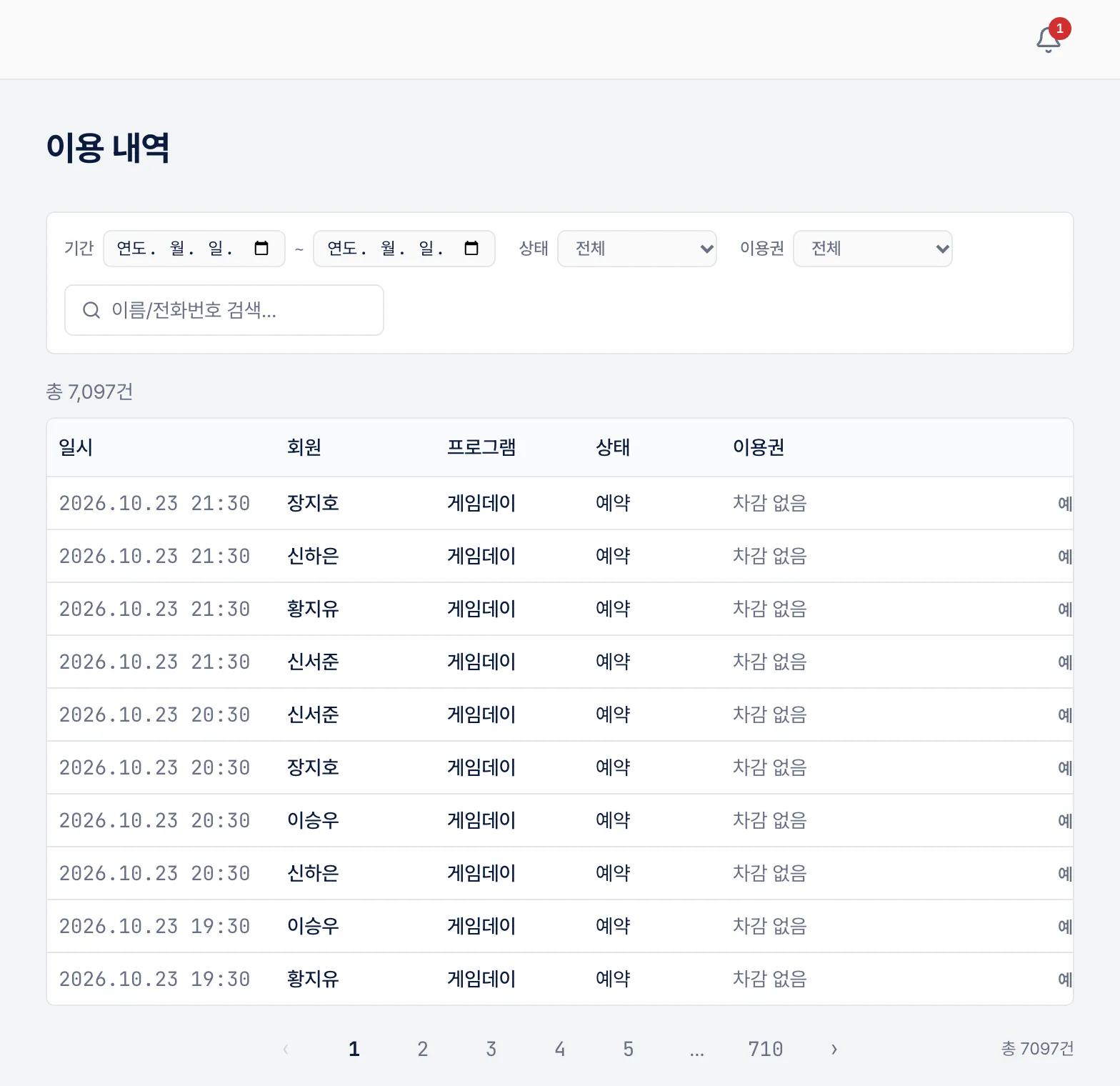Click the 회원 column header
The image size is (1120, 1086).
(x=304, y=447)
